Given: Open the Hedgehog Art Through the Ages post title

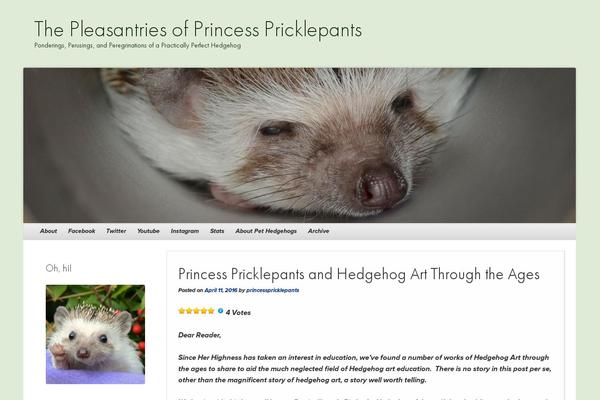Looking at the screenshot, I should pyautogui.click(x=359, y=274).
